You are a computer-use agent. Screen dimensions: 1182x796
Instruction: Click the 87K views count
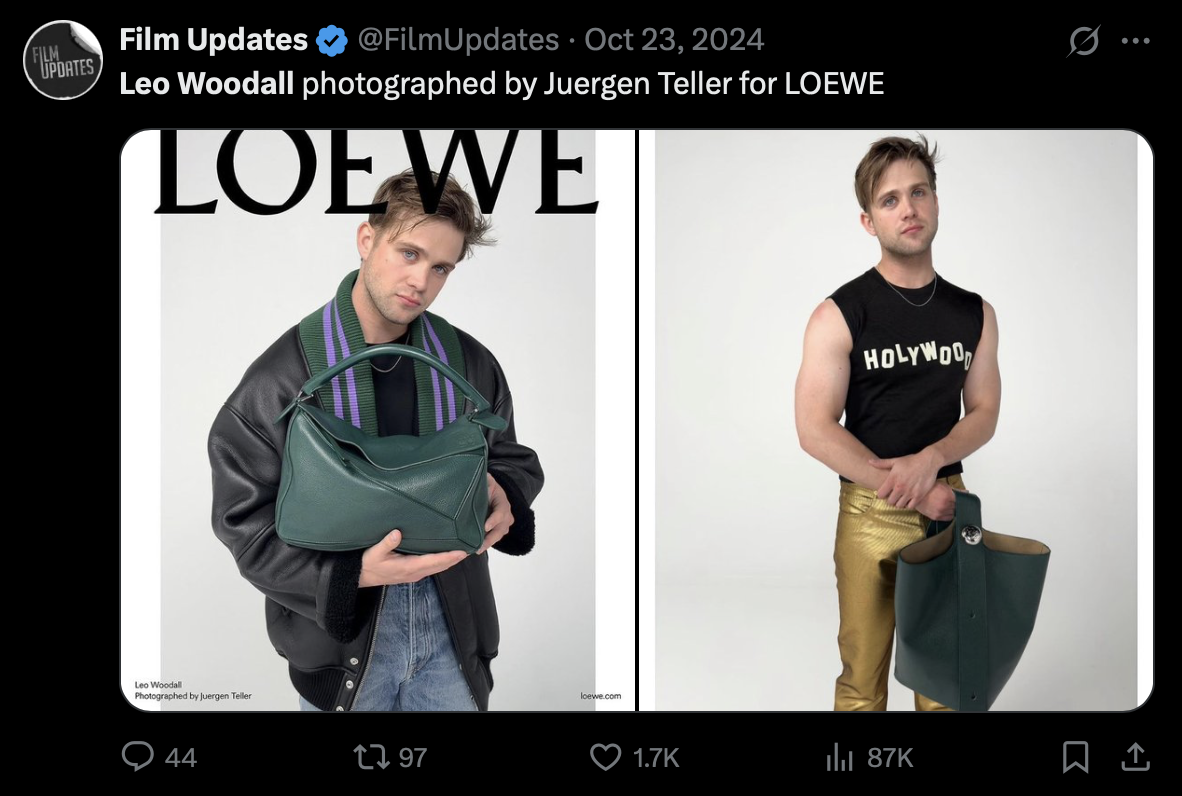point(890,758)
